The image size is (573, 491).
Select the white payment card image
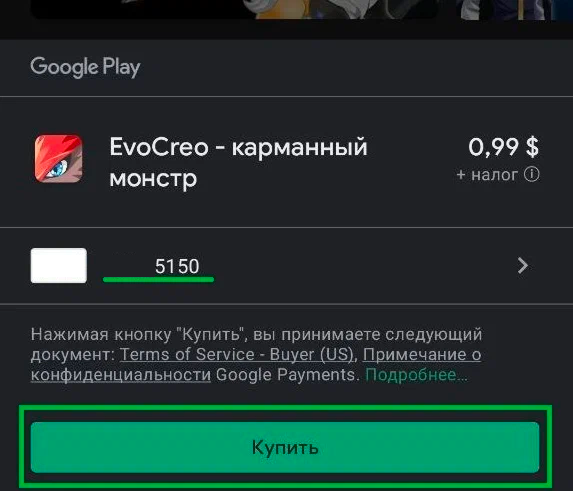[59, 266]
